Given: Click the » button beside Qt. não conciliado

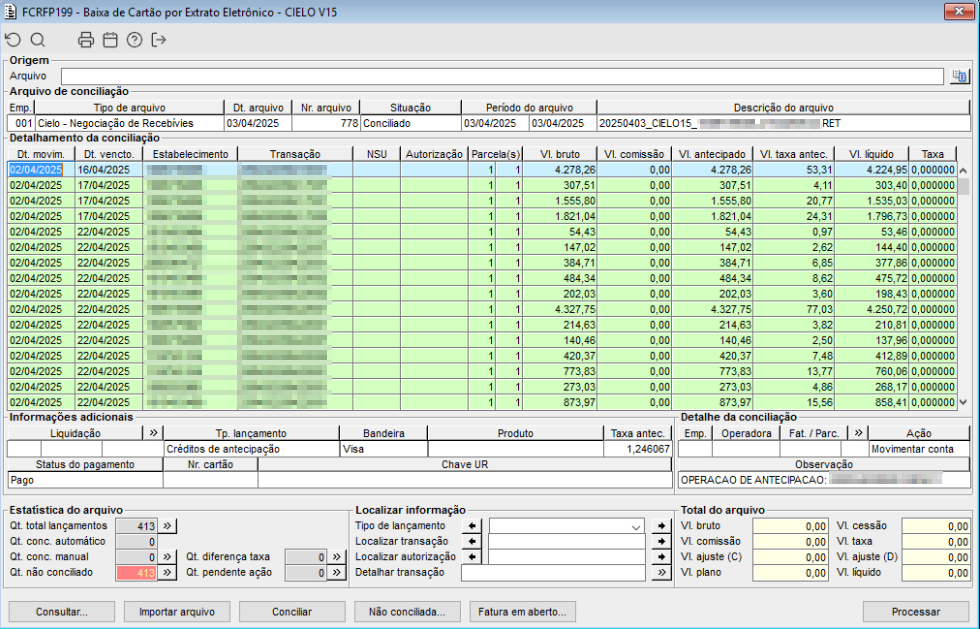Looking at the screenshot, I should pyautogui.click(x=168, y=572).
